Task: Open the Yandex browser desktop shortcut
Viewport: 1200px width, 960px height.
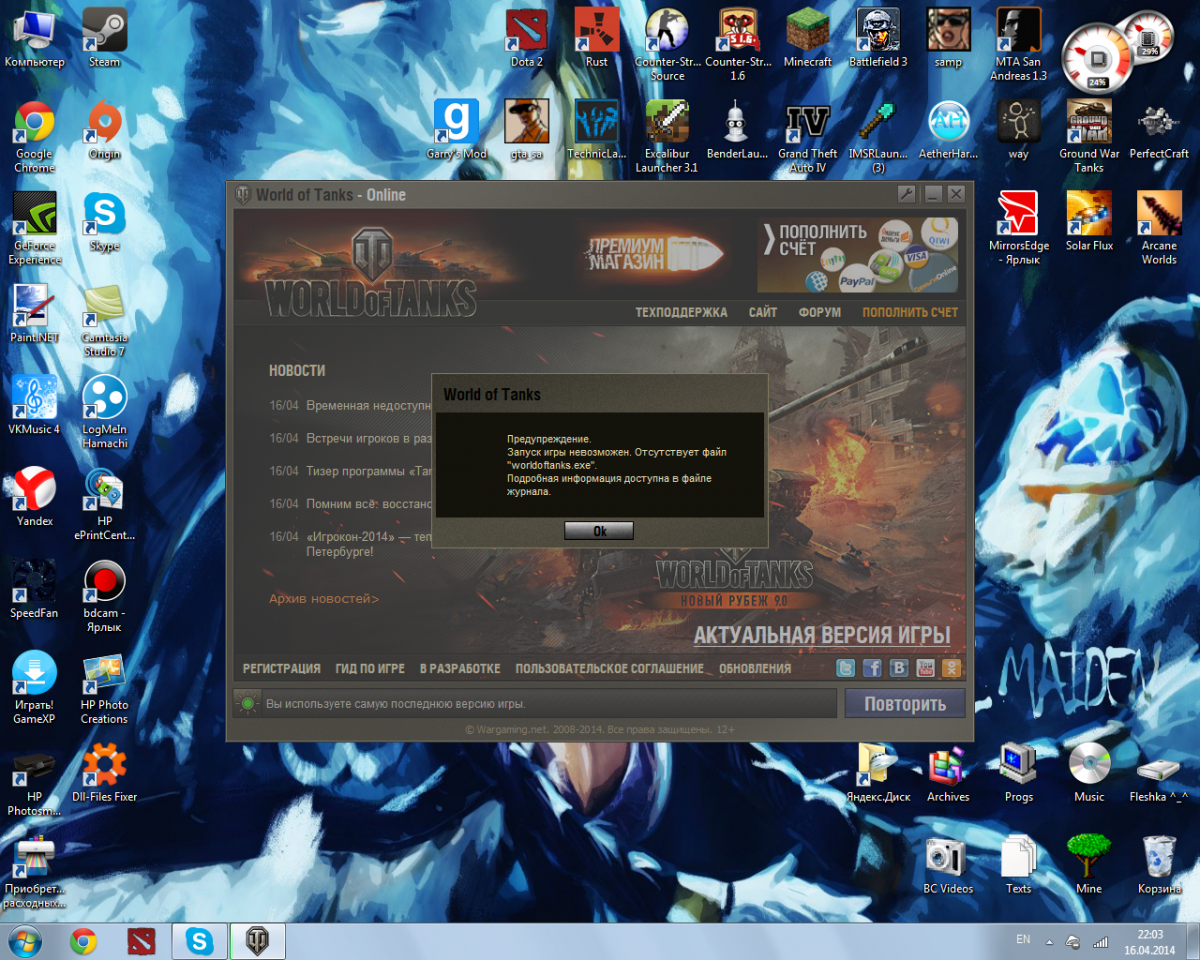Action: point(34,497)
